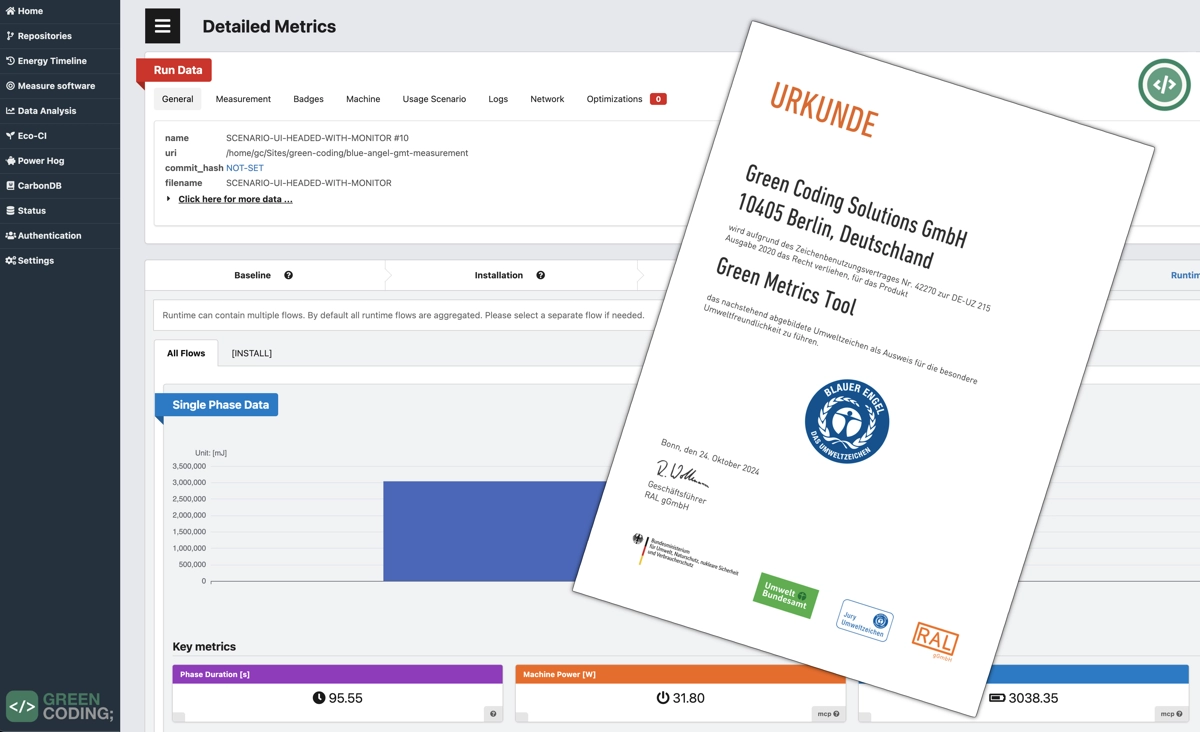
Task: Click the 'URKUNDE' title on the certificate
Action: [x=823, y=109]
